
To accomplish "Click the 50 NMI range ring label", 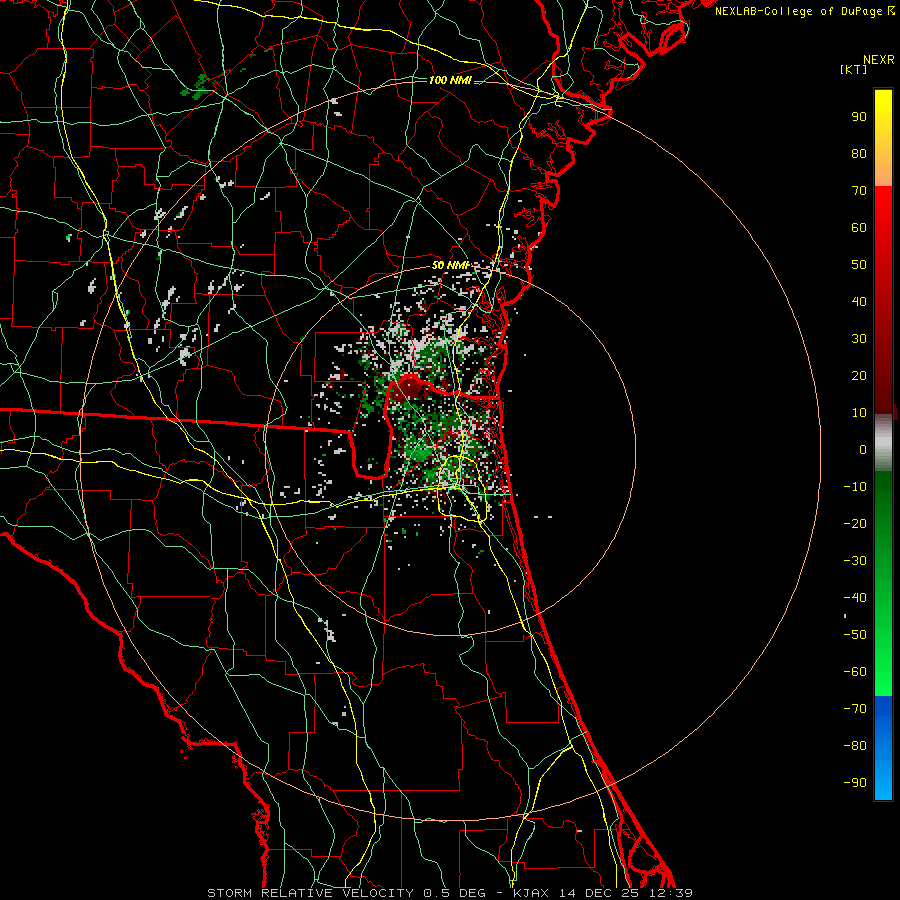I will coord(450,265).
